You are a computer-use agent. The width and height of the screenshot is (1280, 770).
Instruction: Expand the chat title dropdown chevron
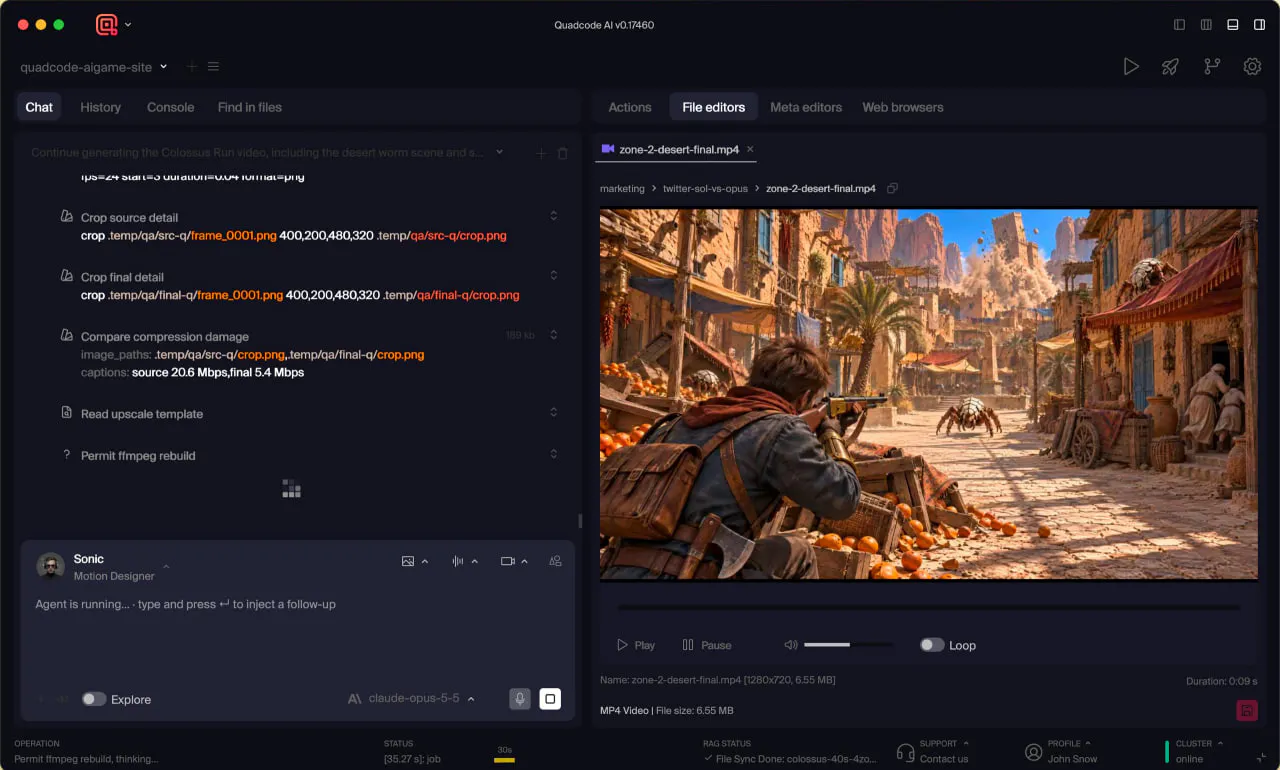(500, 153)
